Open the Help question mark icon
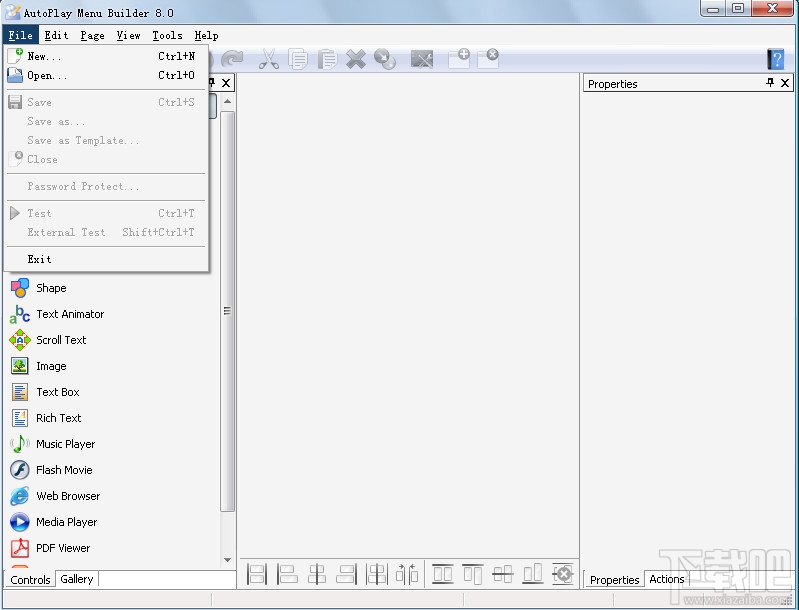The height and width of the screenshot is (610, 799). [776, 59]
